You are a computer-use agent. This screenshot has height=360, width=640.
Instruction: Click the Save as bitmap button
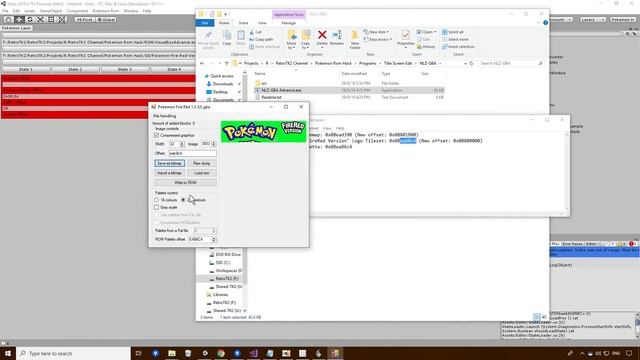[x=169, y=163]
